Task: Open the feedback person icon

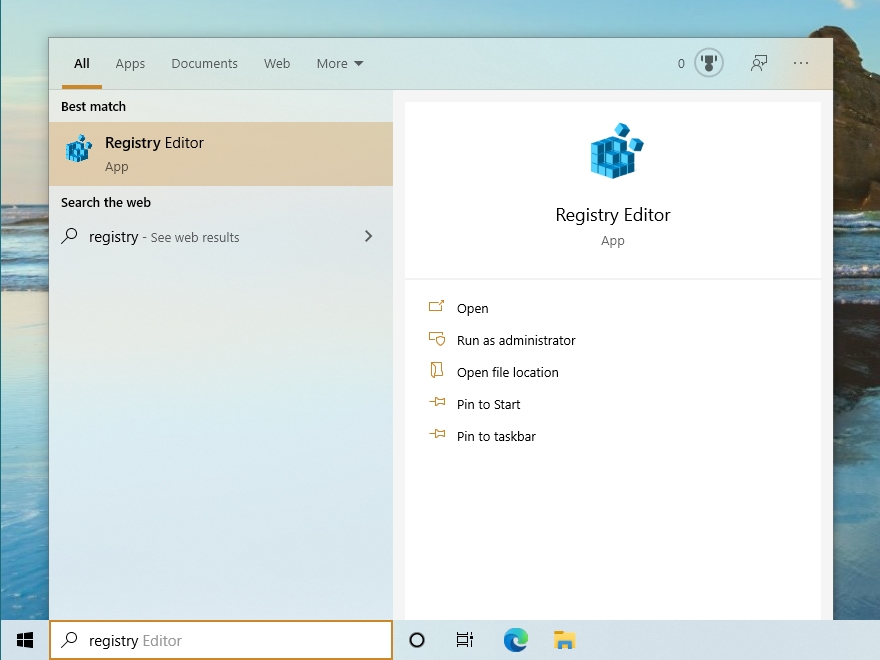Action: coord(759,63)
